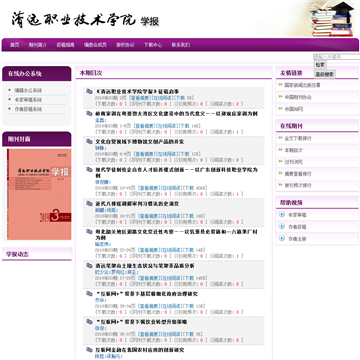Open the 下载中心 navigation item
Image resolution: width=360 pixels, height=360 pixels.
coord(153,45)
